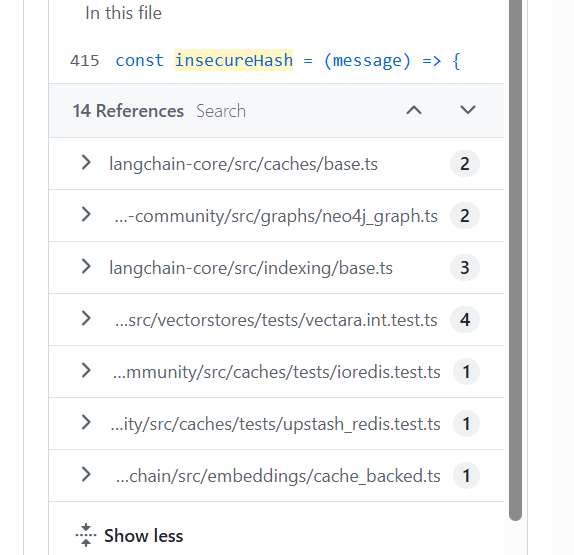Click the highlighted insecureHash symbol
The height and width of the screenshot is (555, 574).
click(x=234, y=60)
